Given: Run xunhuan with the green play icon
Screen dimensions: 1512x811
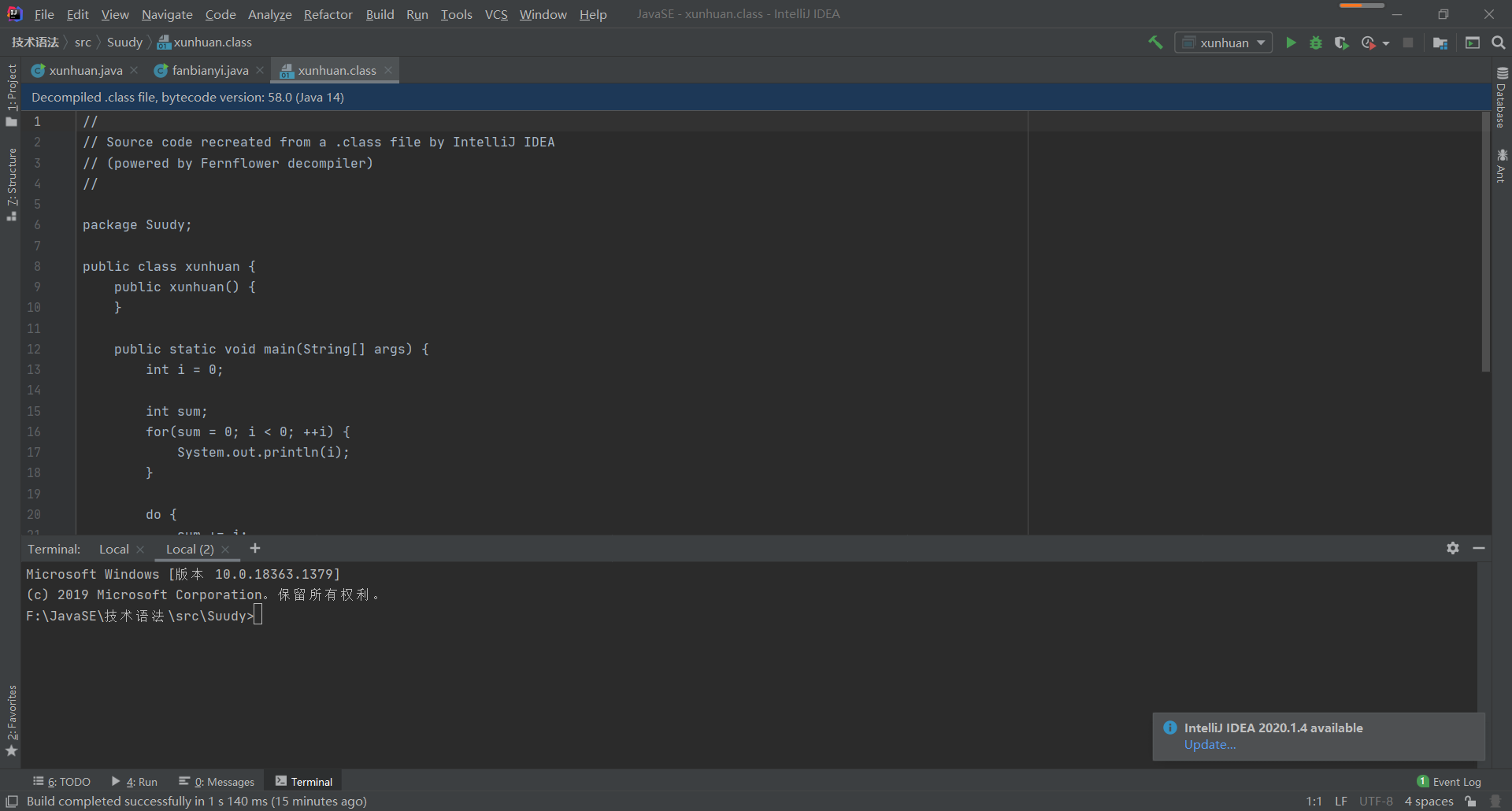Looking at the screenshot, I should [1291, 43].
